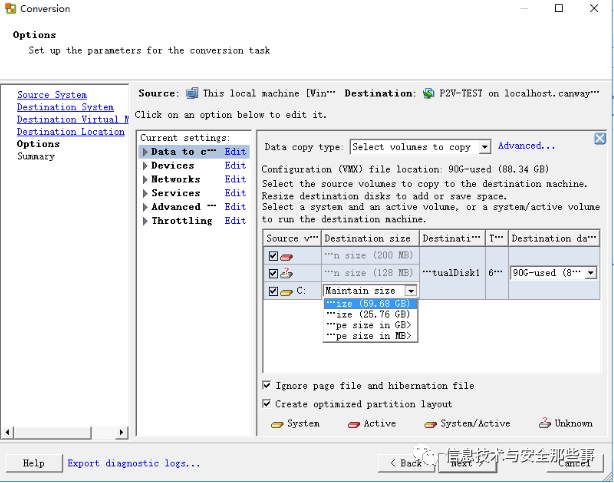Click the Source volume column header
Screen dimensions: 614x483
[292, 239]
